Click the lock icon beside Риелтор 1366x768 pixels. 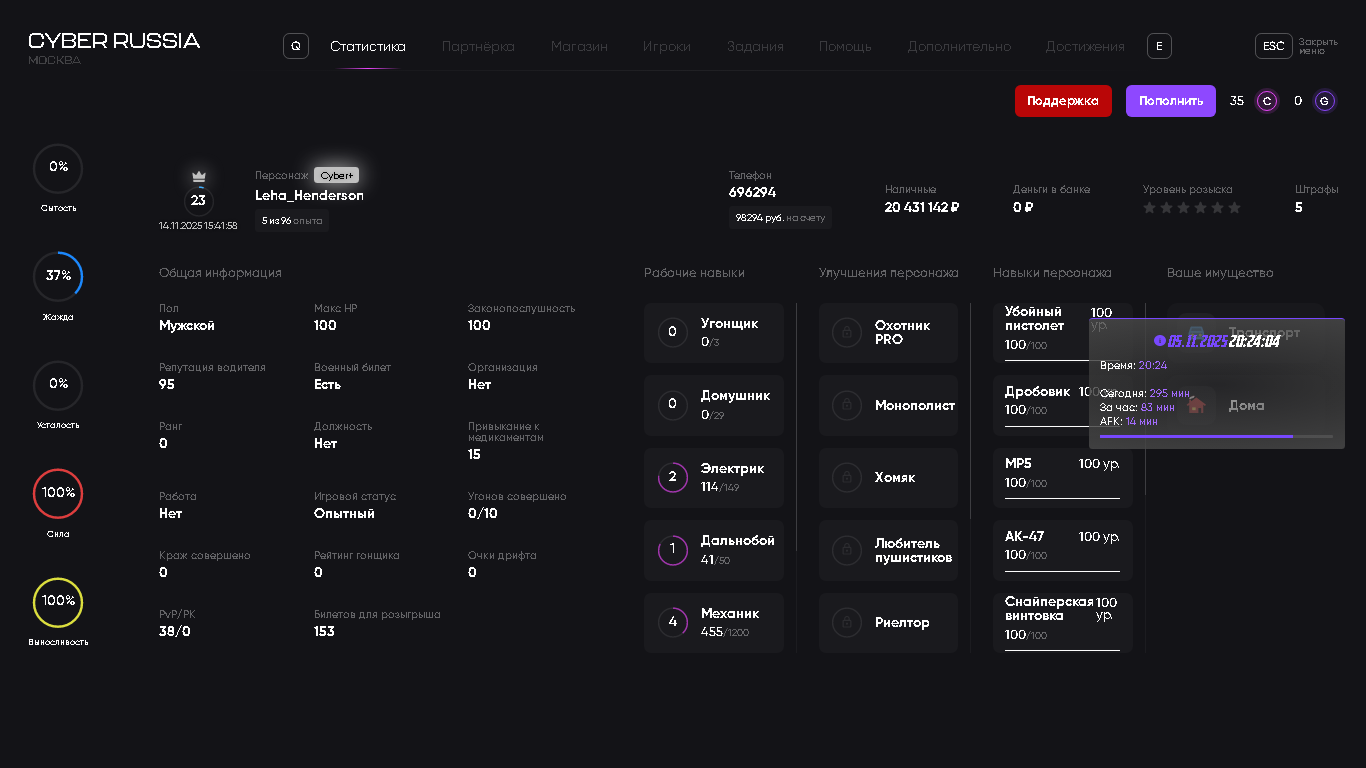click(847, 623)
